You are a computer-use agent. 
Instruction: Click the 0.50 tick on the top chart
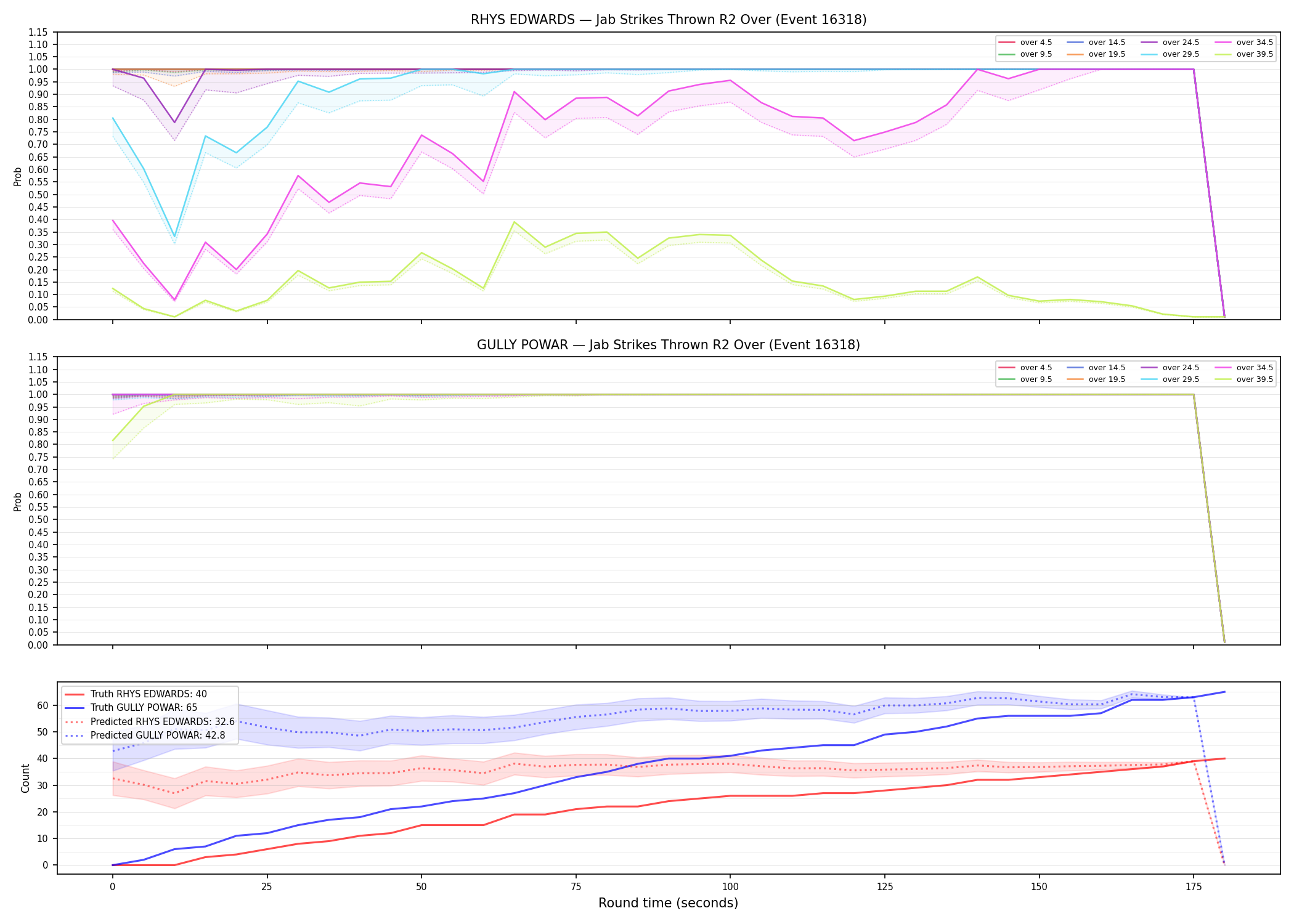(x=38, y=195)
